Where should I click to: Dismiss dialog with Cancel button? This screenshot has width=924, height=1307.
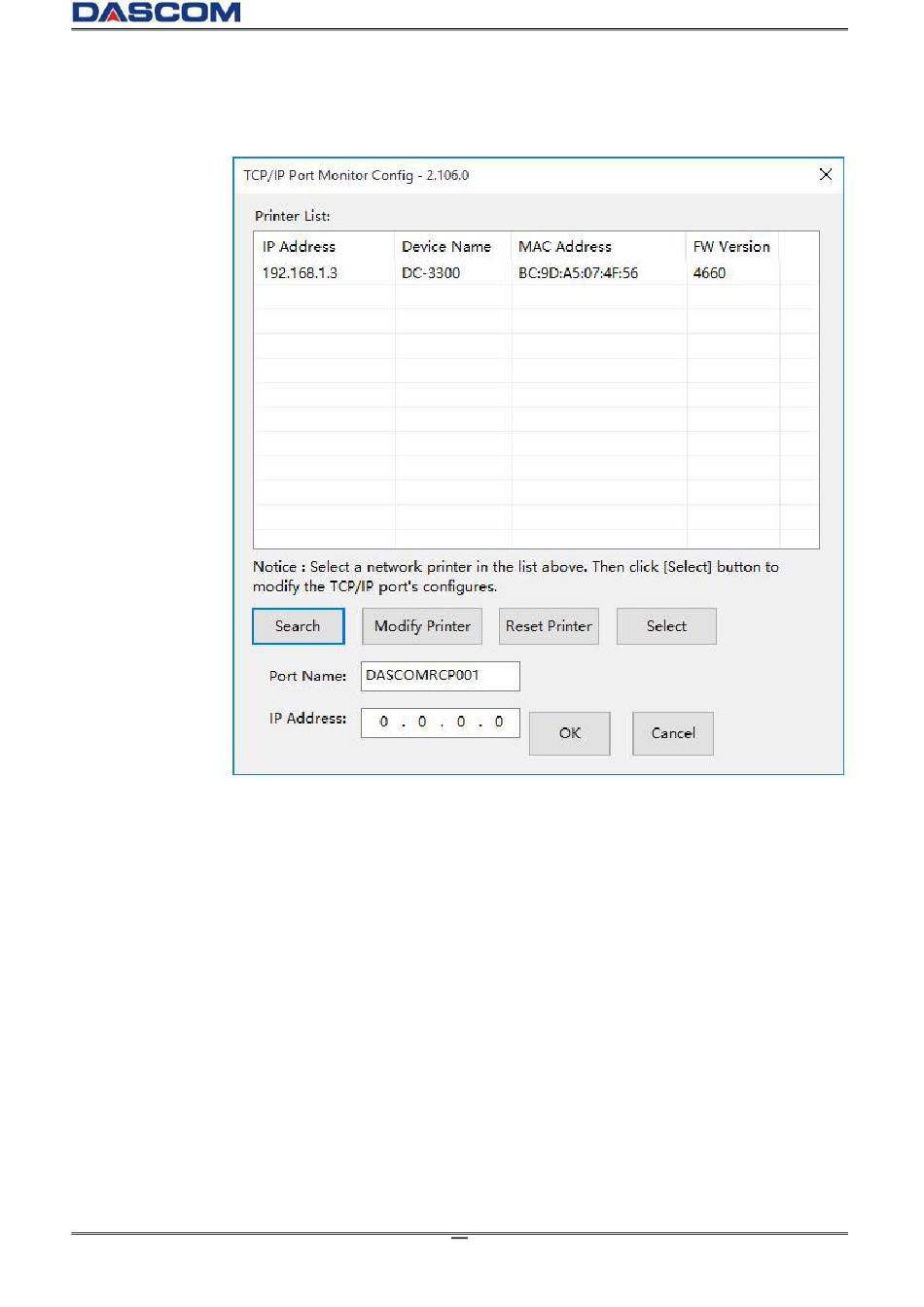(x=673, y=733)
